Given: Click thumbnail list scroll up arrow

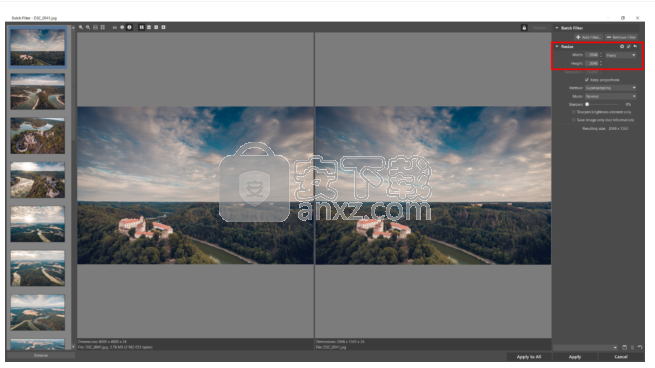Looking at the screenshot, I should coord(73,28).
